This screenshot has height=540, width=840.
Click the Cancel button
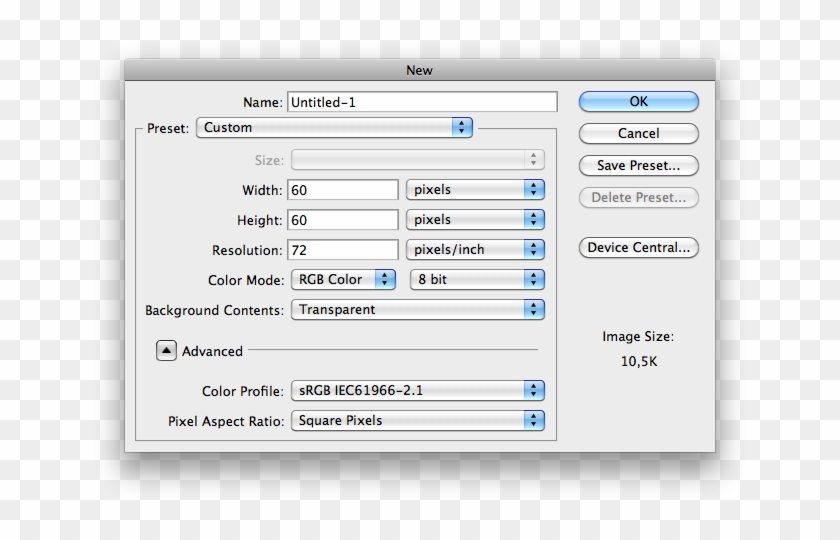tap(639, 133)
